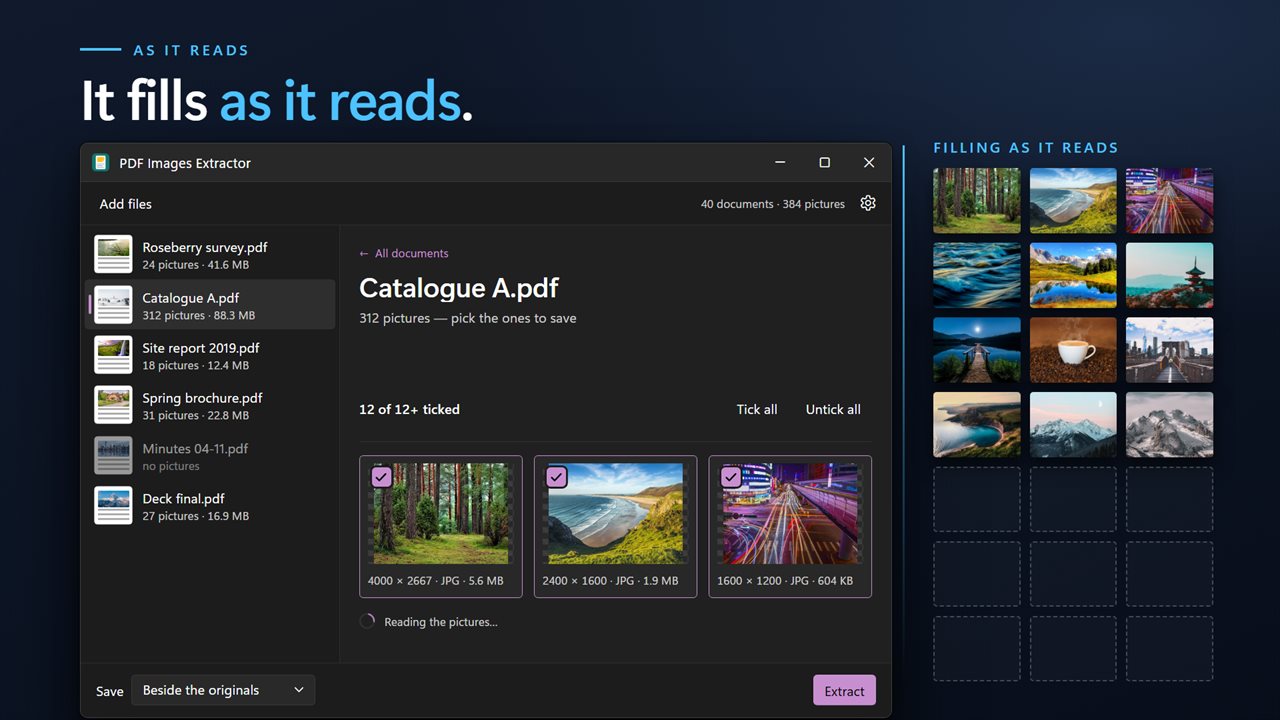
Task: Open the blue water waves thumbnail
Action: click(x=977, y=275)
